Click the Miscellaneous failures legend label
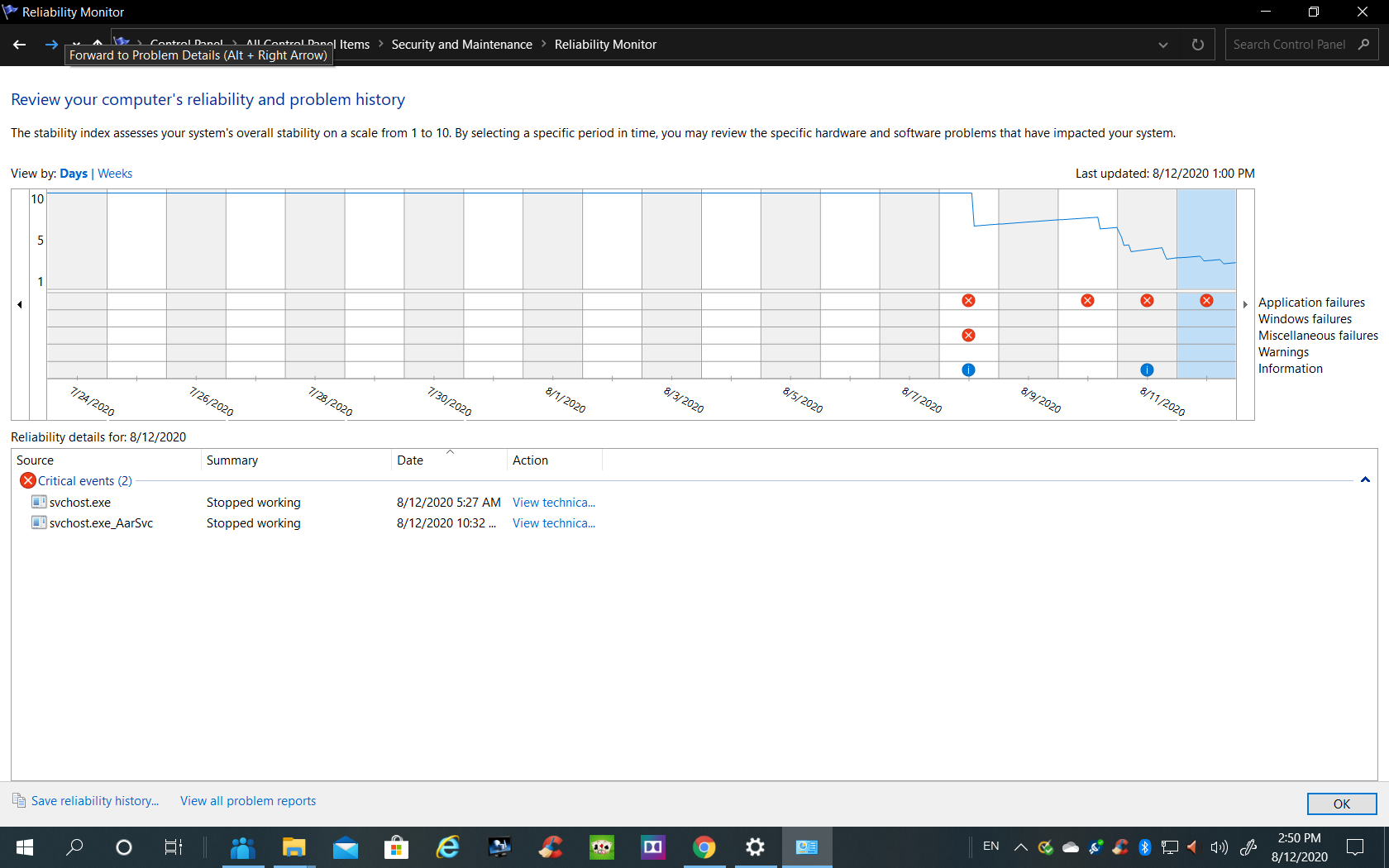1389x868 pixels. [1318, 336]
